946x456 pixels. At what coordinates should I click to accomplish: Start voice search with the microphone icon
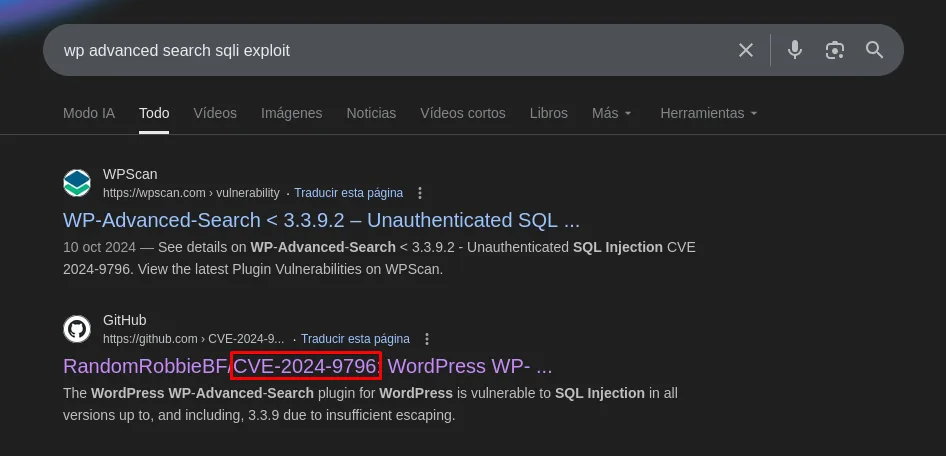tap(795, 50)
